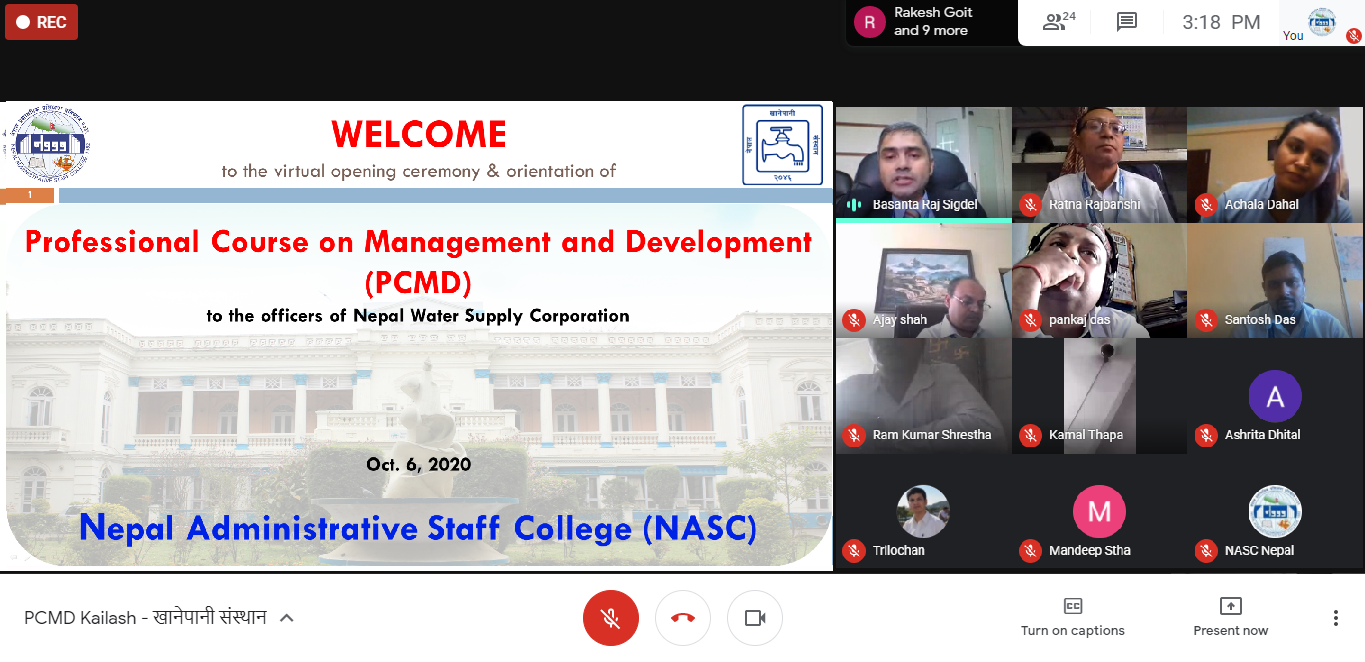Click Mandeep Stha's pink M avatar
Image resolution: width=1365 pixels, height=662 pixels.
1099,512
